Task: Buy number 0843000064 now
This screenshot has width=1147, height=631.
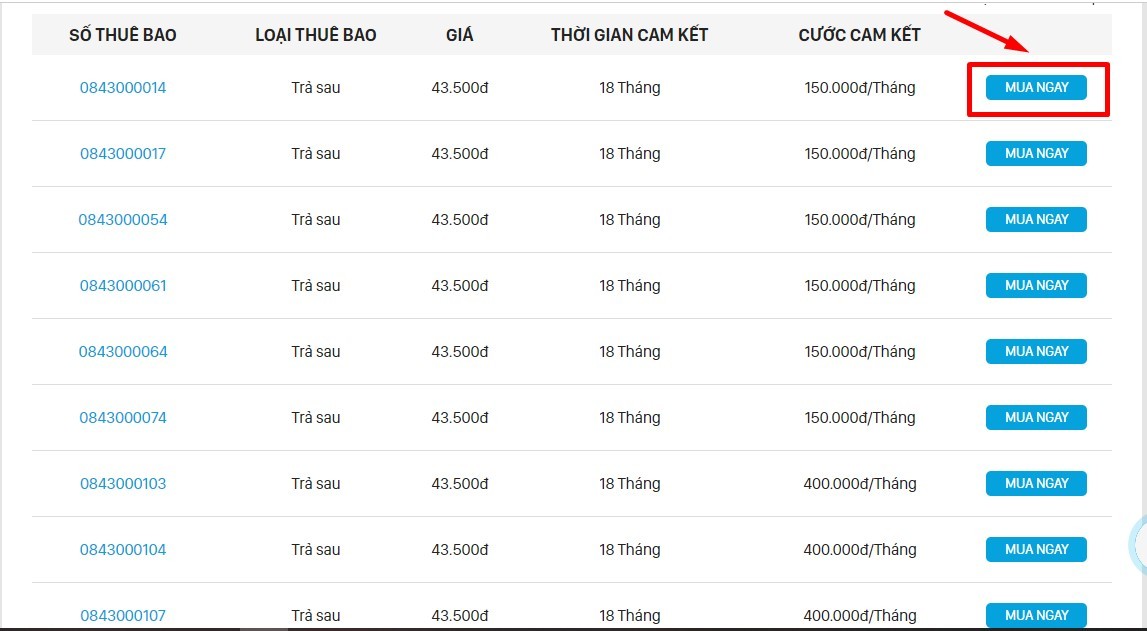Action: (1036, 352)
